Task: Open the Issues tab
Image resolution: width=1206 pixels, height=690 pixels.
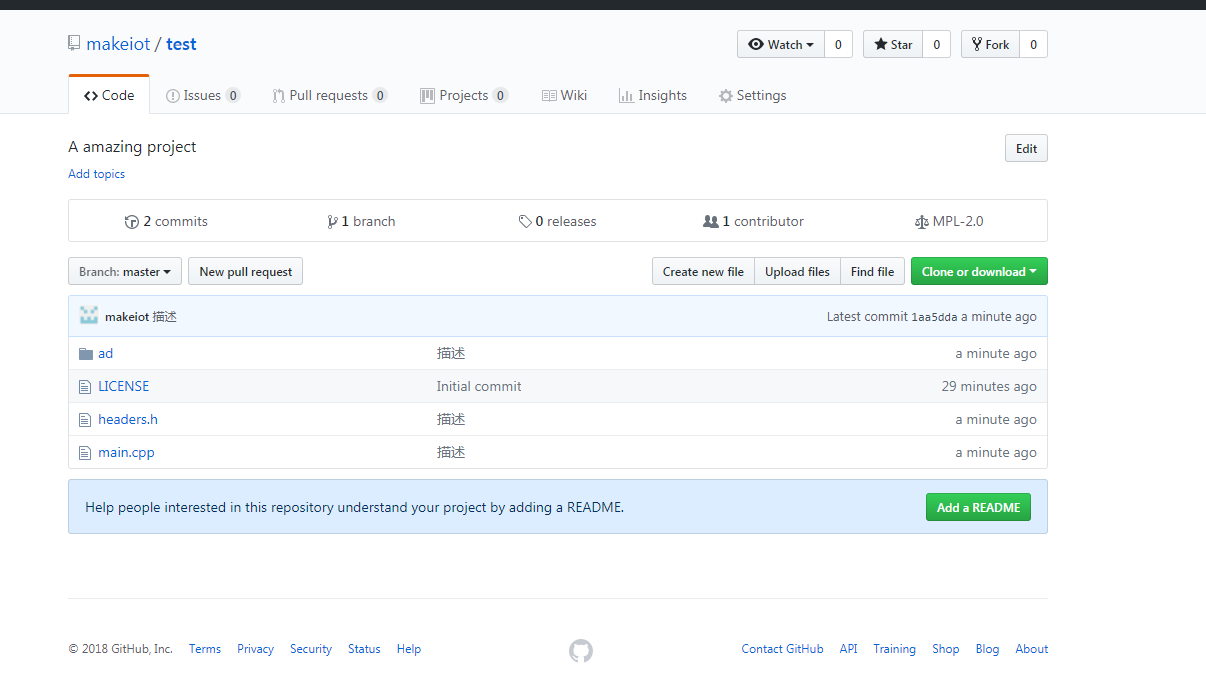Action: coord(203,96)
